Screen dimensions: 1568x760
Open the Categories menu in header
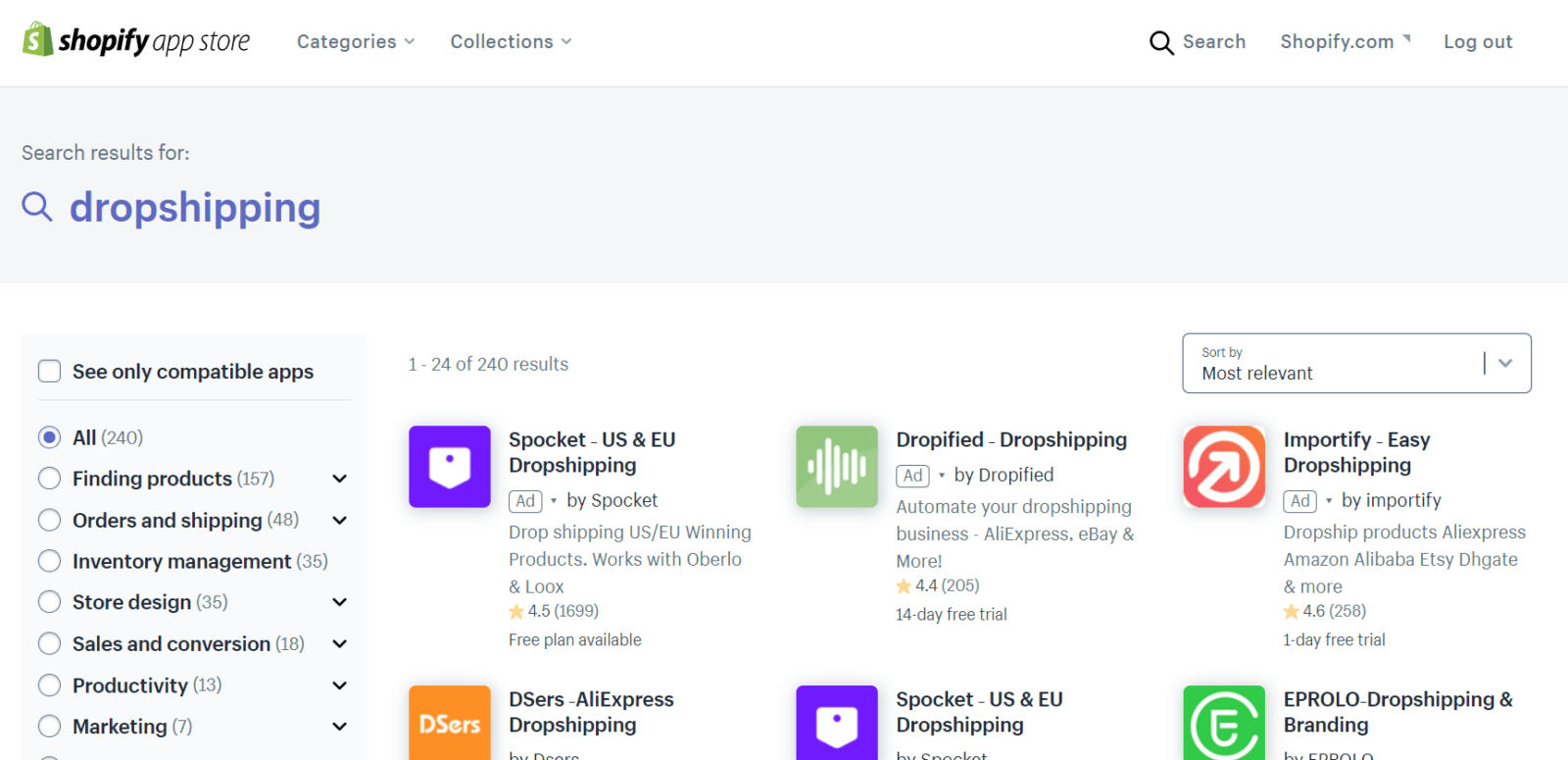click(355, 41)
